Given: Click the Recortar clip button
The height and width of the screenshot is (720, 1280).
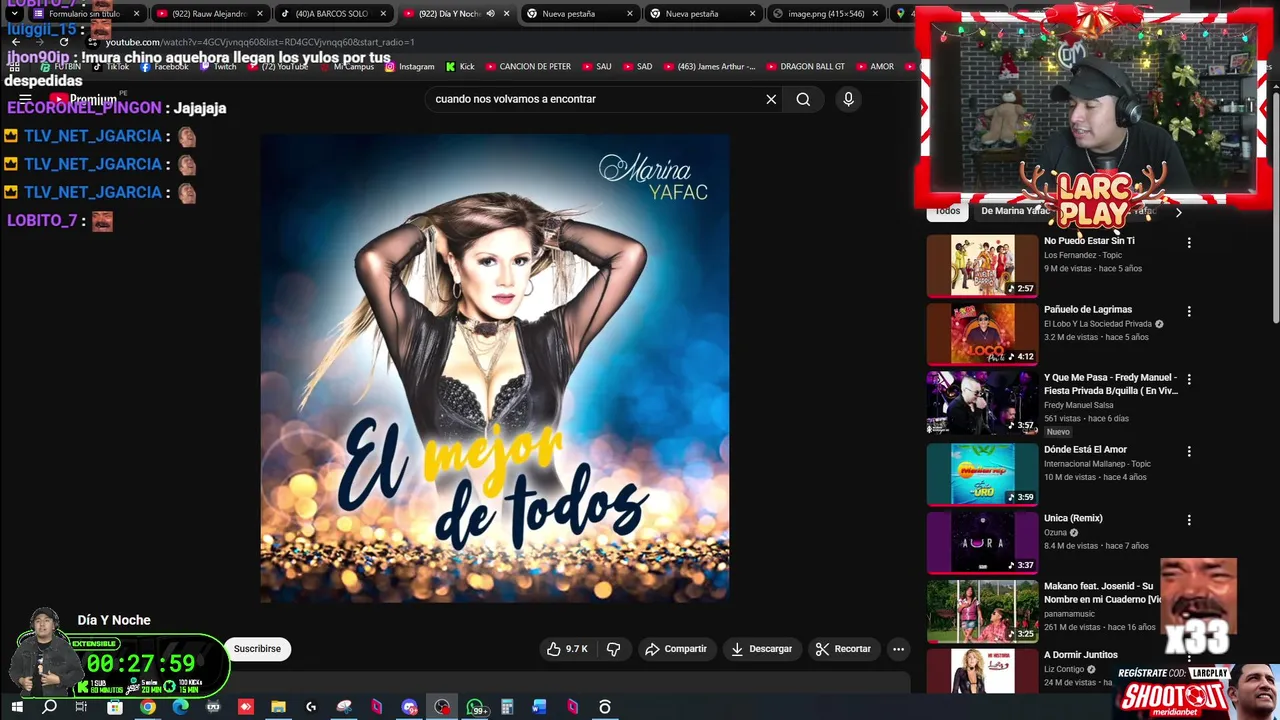Looking at the screenshot, I should tap(843, 649).
